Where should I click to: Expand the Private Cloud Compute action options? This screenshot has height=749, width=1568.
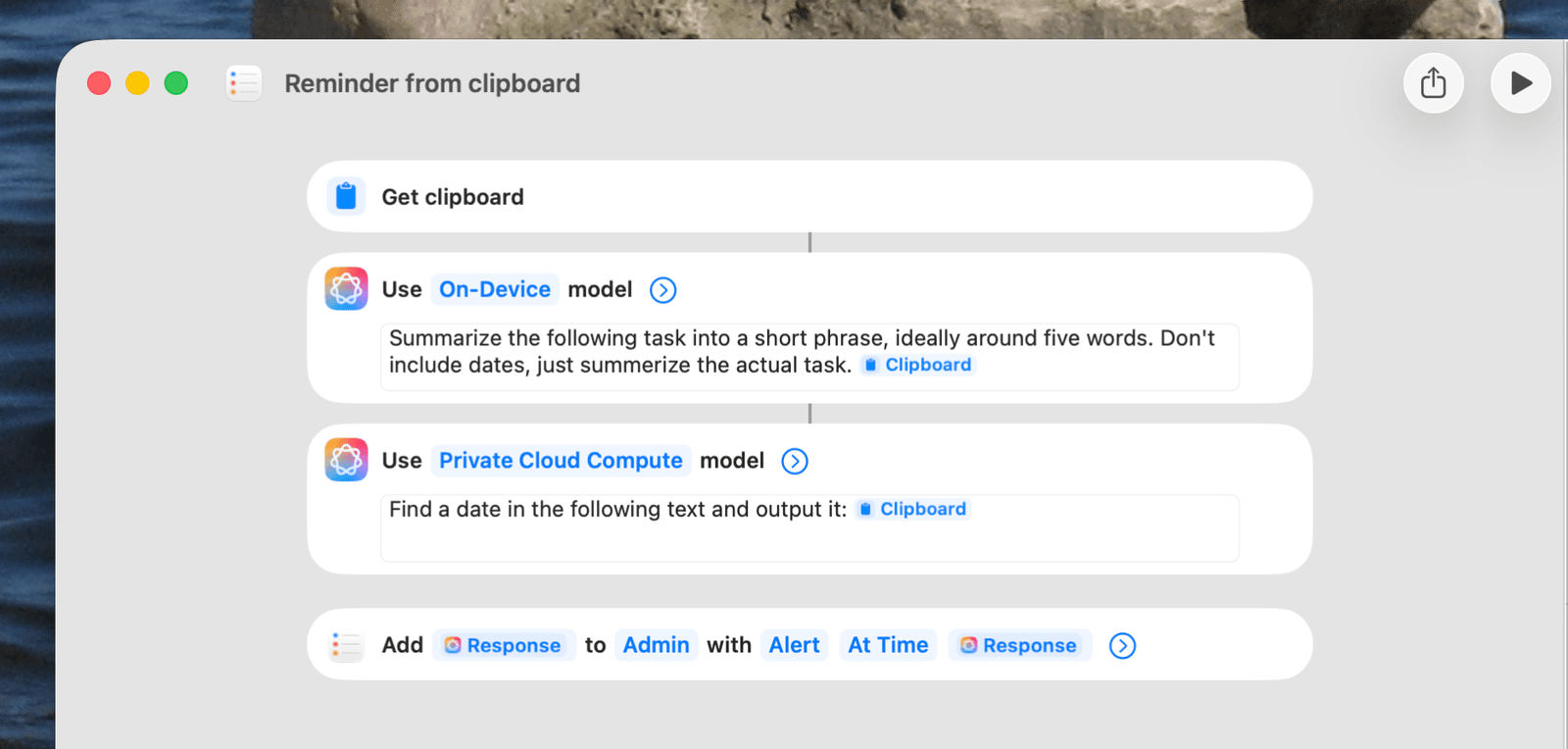(795, 461)
